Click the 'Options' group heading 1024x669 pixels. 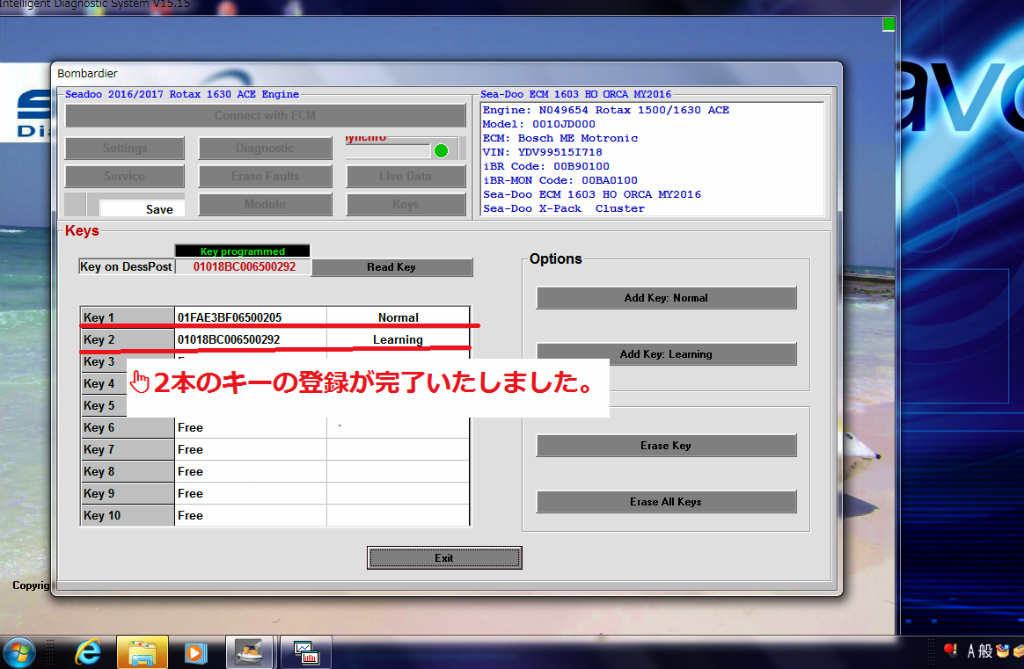(x=556, y=259)
